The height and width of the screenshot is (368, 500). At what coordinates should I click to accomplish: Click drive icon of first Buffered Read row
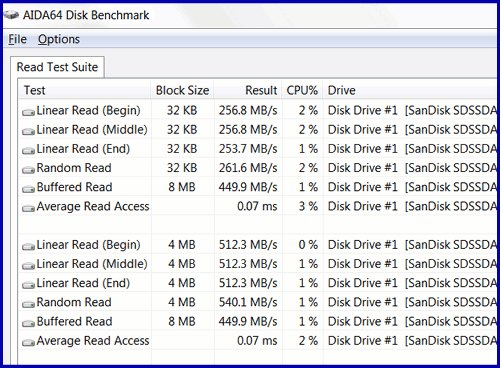click(28, 189)
